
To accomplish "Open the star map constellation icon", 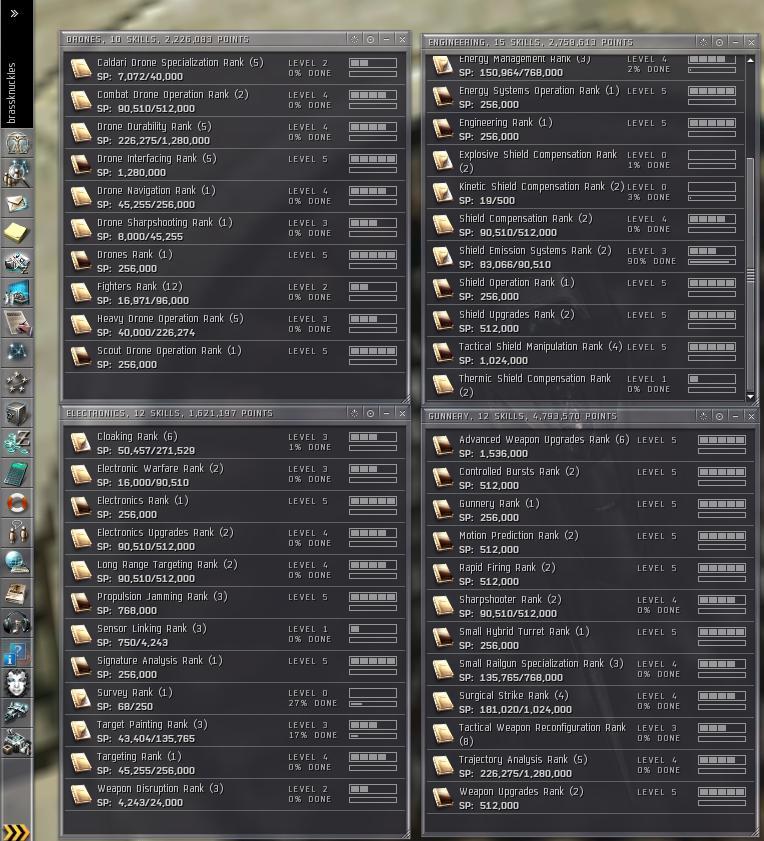I will click(x=17, y=353).
